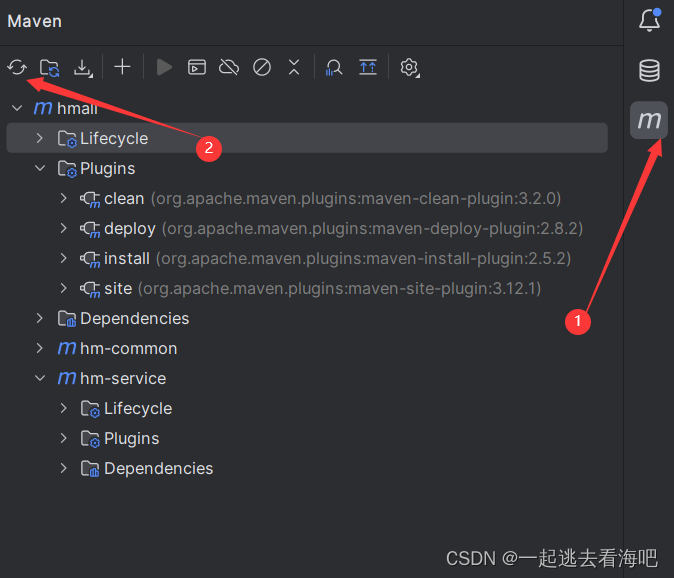Screen dimensions: 674x578
Task: Expand the hm-common module
Action: 40,348
